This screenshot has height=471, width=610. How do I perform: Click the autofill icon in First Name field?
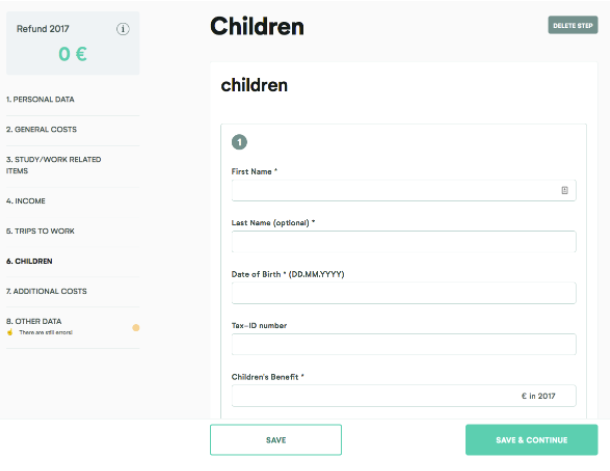564,190
